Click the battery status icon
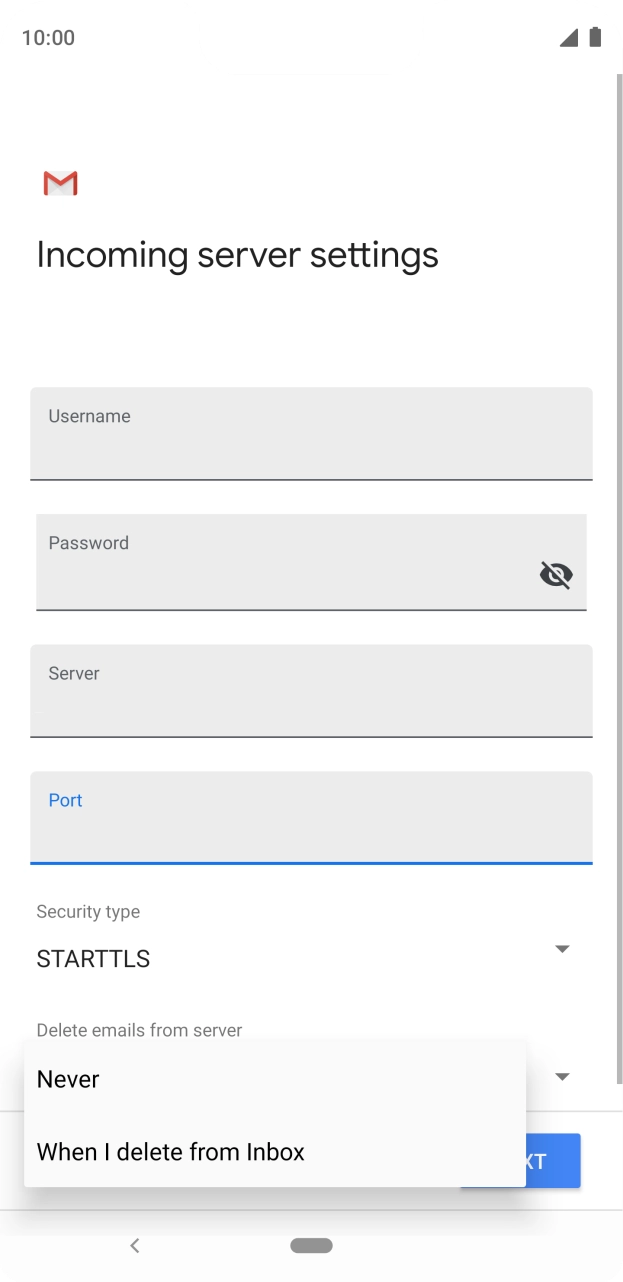 (595, 36)
